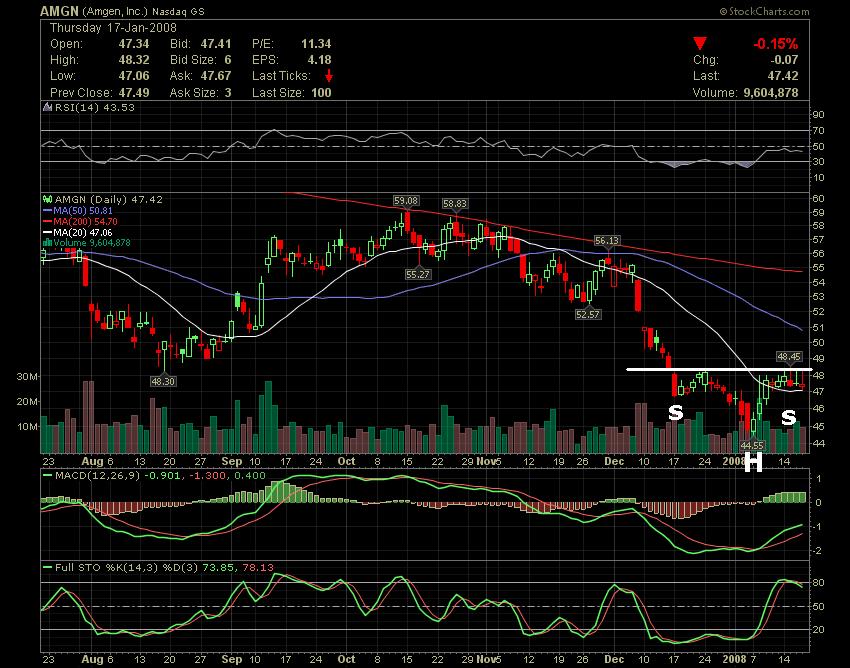Viewport: 850px width, 668px height.
Task: Click the Low value 47.06 in header
Action: click(x=134, y=76)
